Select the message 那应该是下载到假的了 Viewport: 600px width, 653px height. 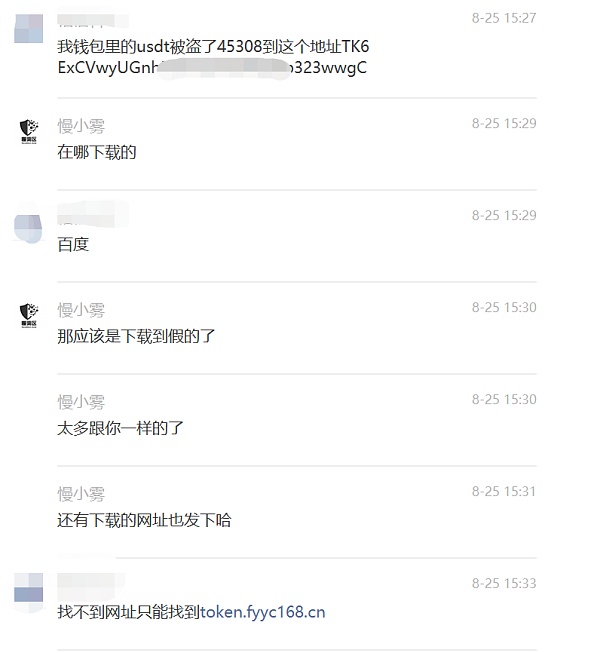click(136, 336)
